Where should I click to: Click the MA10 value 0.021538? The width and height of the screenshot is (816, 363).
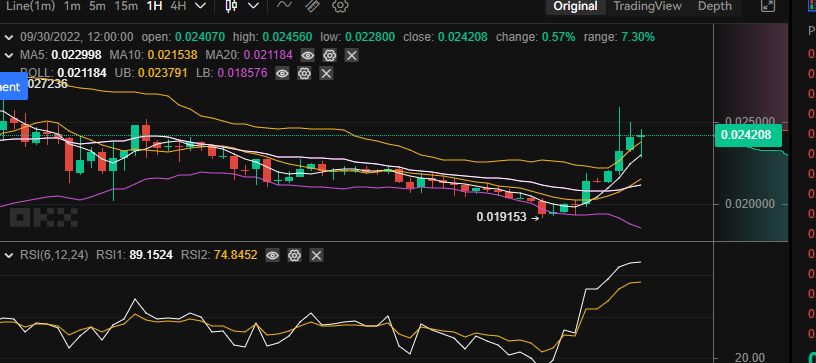[172, 55]
